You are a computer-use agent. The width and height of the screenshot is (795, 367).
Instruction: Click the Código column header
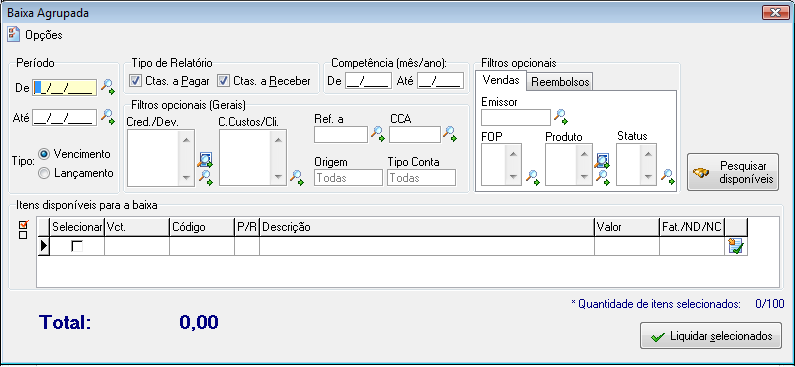pyautogui.click(x=202, y=228)
